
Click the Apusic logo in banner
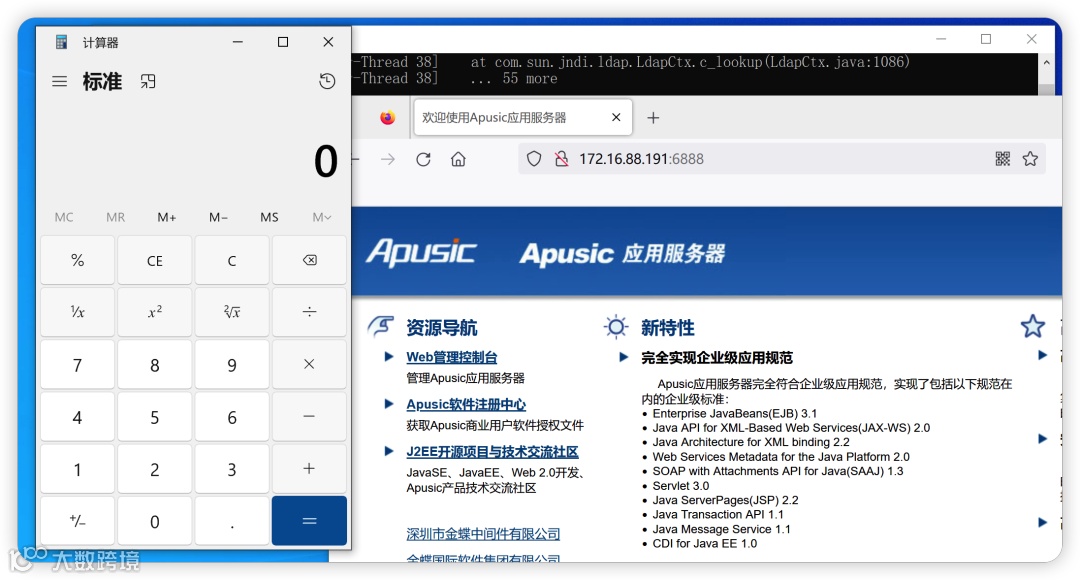point(421,253)
